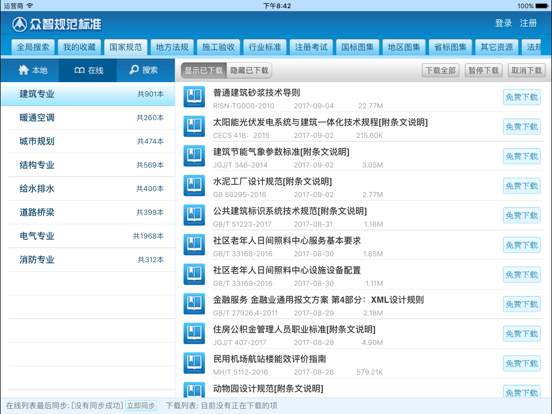Open book icon for 民用机场航站楼能效评价指南
The image size is (552, 414).
click(194, 363)
